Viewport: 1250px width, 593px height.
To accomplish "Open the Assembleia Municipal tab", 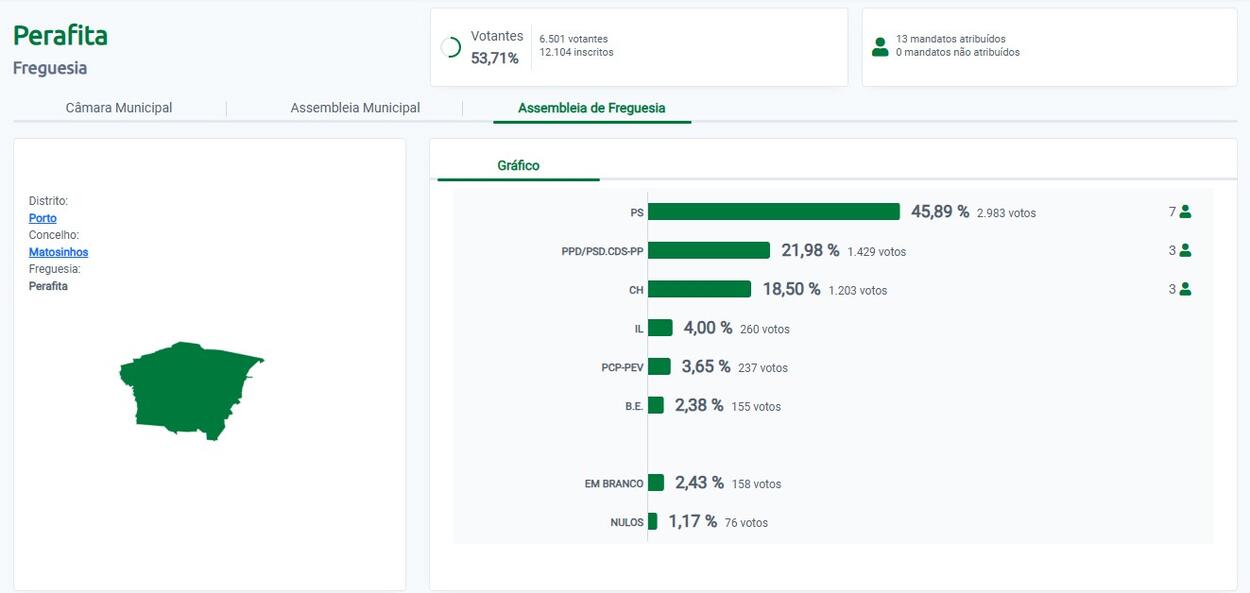I will pyautogui.click(x=355, y=108).
